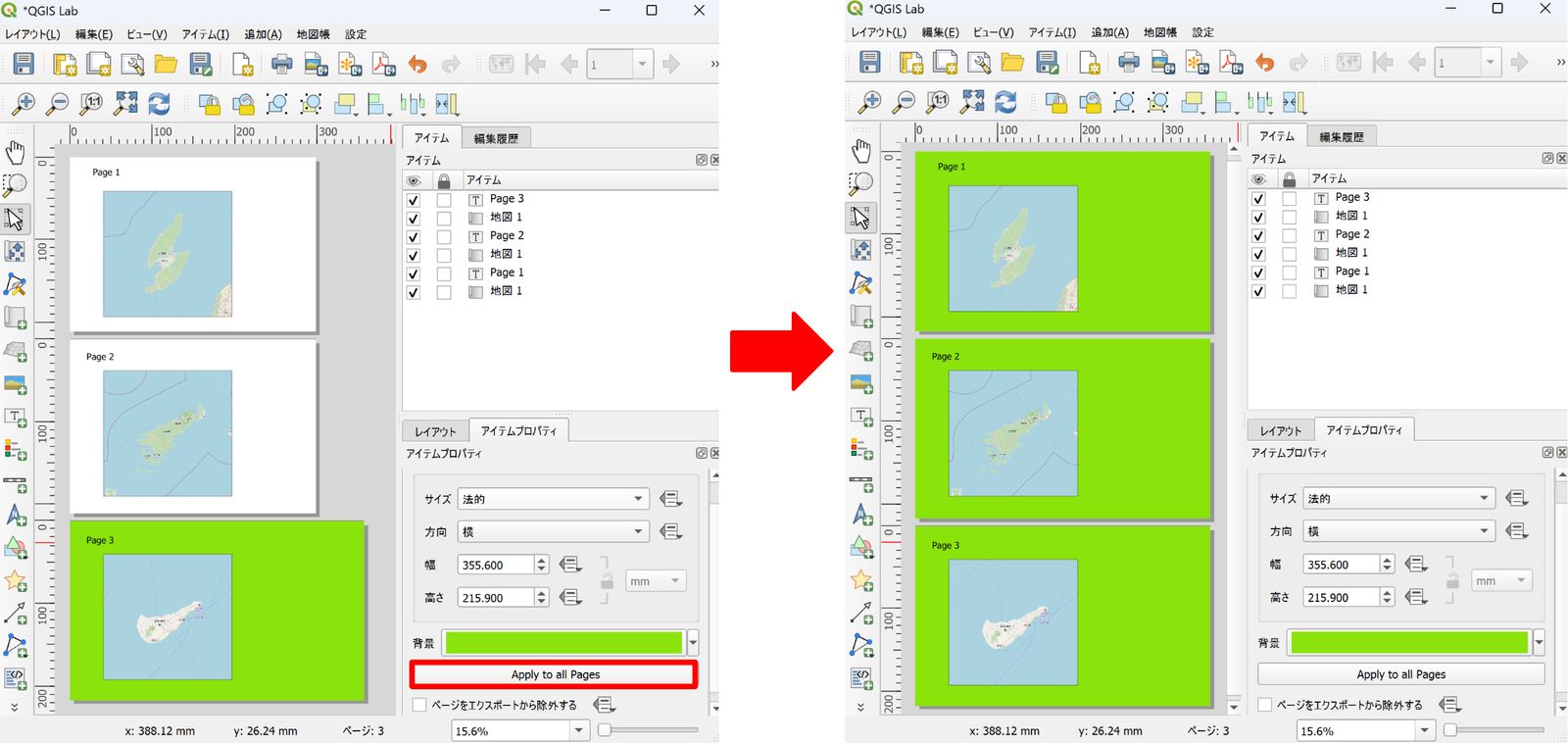
Task: Click green background color swatch, left window
Action: click(x=563, y=643)
